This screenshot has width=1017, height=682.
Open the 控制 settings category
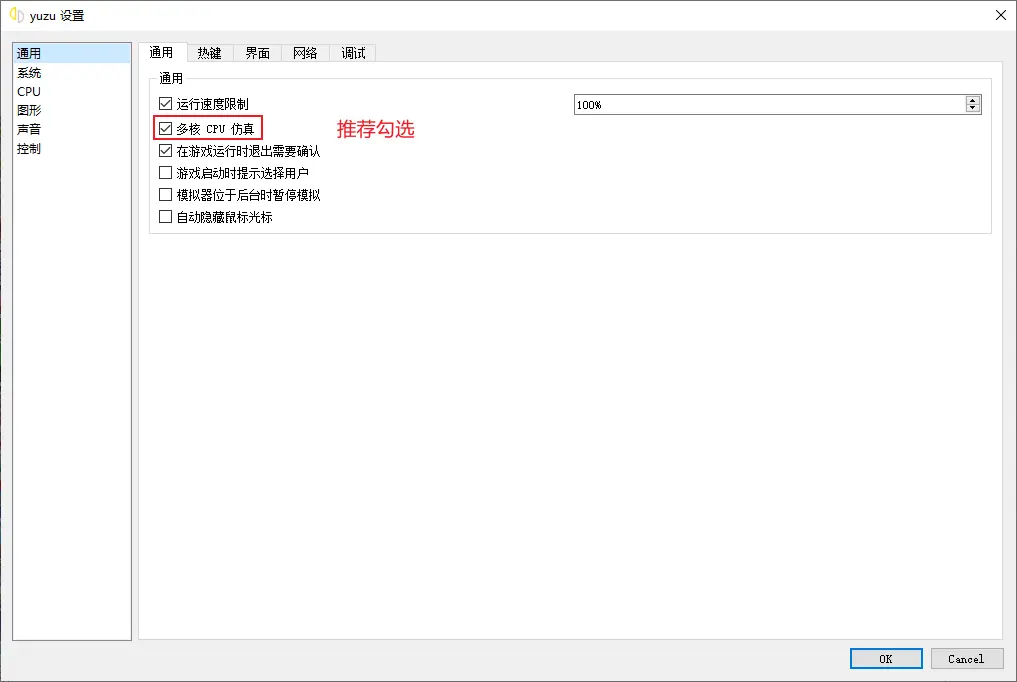click(x=28, y=148)
